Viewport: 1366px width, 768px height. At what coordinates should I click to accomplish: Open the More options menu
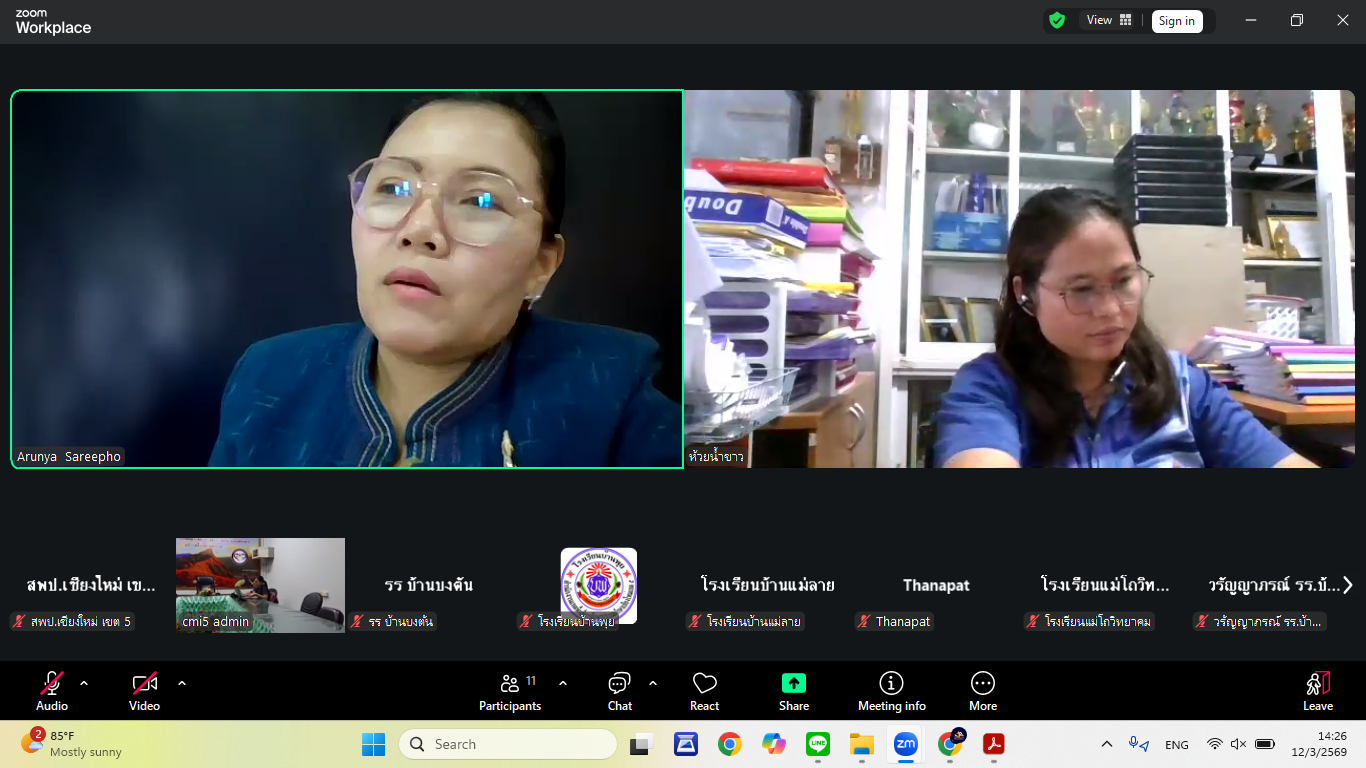(x=982, y=691)
